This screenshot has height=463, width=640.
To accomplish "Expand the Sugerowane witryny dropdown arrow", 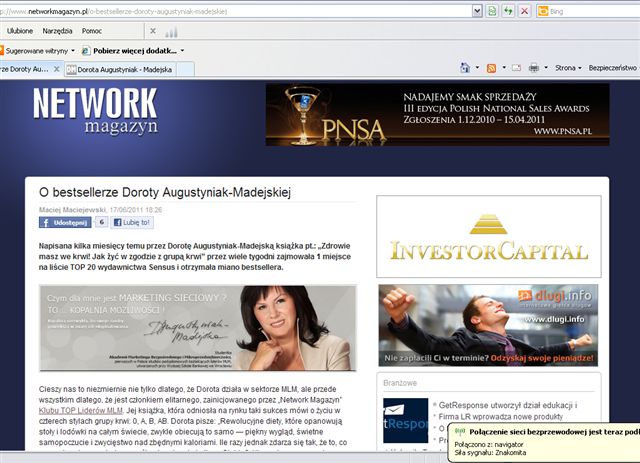I will [73, 51].
